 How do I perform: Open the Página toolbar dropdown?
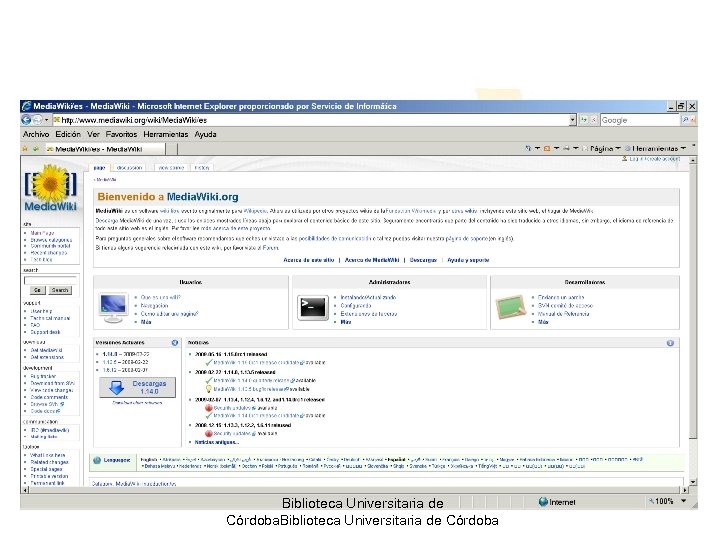pos(602,148)
